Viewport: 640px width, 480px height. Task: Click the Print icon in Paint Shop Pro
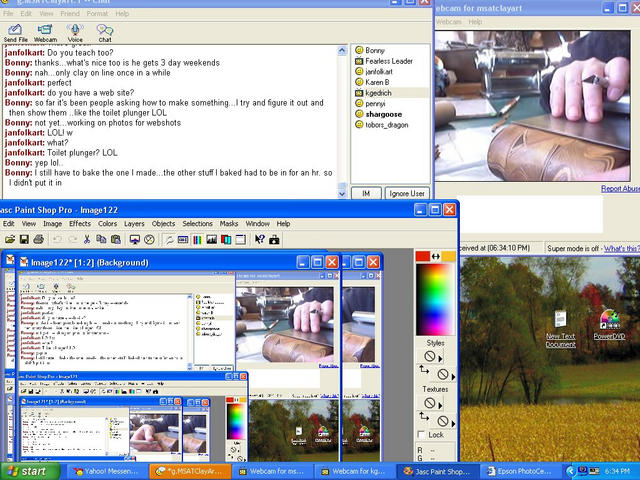point(38,239)
